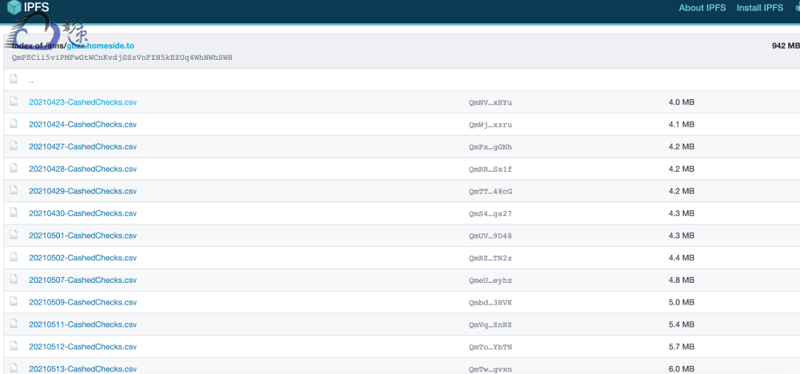Select the directory hash text starting QmPECii5

coord(122,58)
